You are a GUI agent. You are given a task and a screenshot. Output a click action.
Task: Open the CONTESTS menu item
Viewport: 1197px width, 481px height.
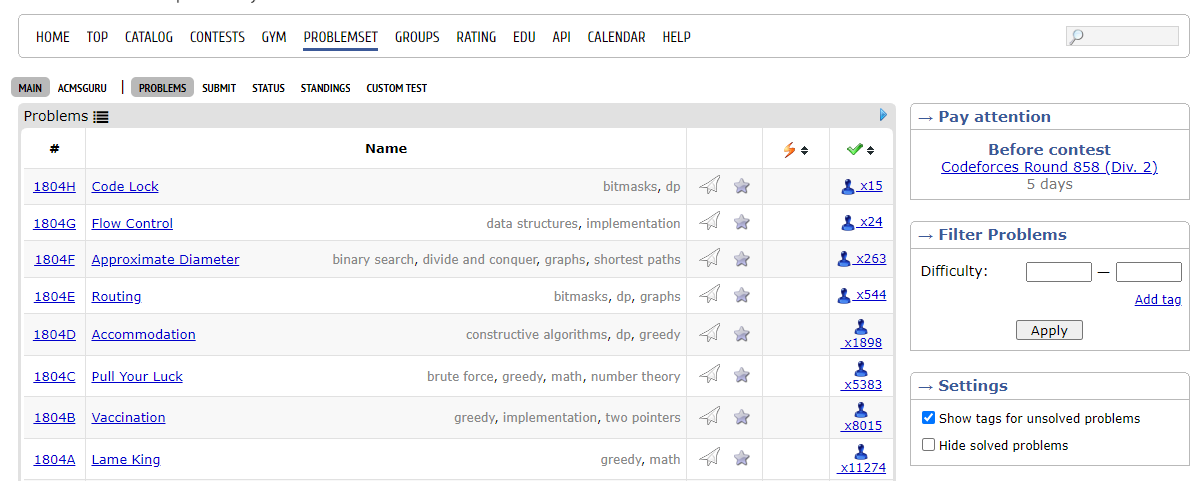(x=217, y=37)
